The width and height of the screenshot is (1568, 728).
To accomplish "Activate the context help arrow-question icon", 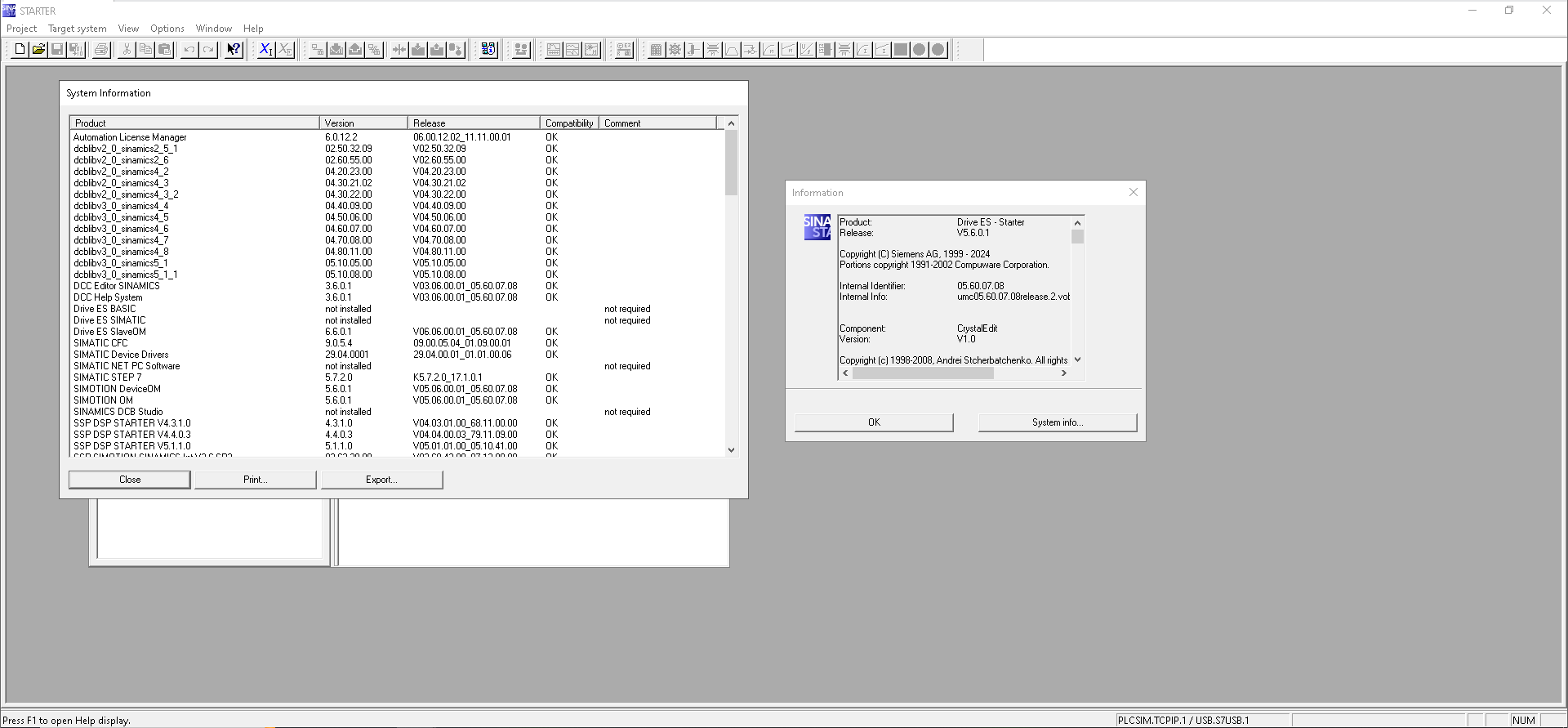I will 234,50.
